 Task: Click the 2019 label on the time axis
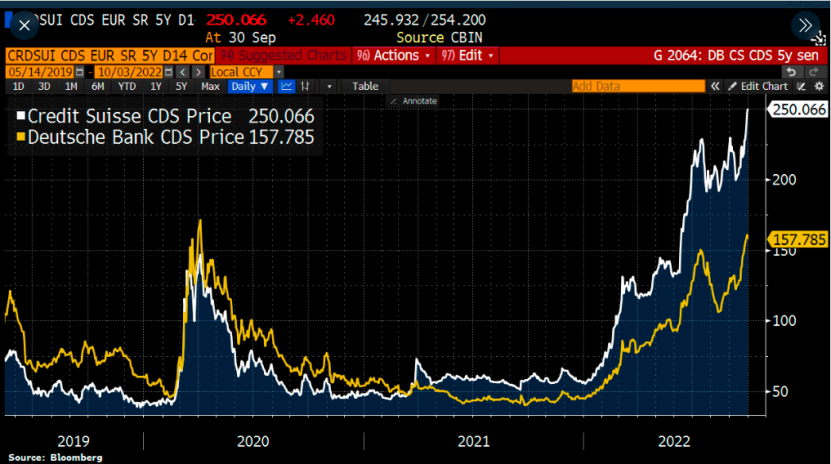click(73, 441)
